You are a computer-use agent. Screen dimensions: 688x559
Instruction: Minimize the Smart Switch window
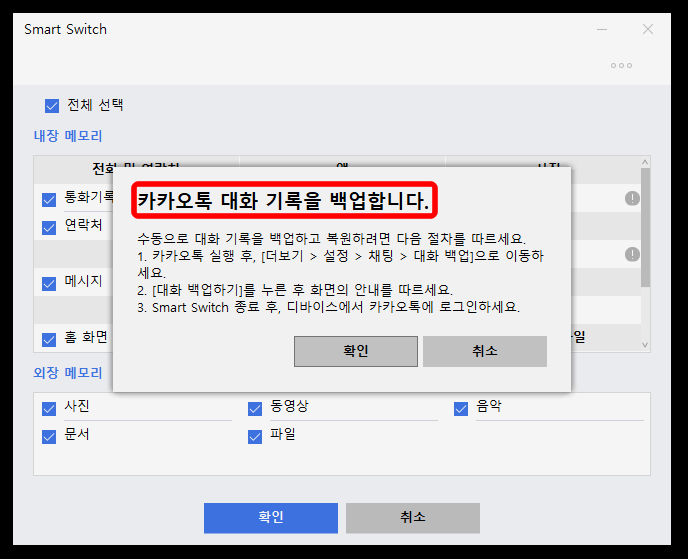click(x=602, y=29)
